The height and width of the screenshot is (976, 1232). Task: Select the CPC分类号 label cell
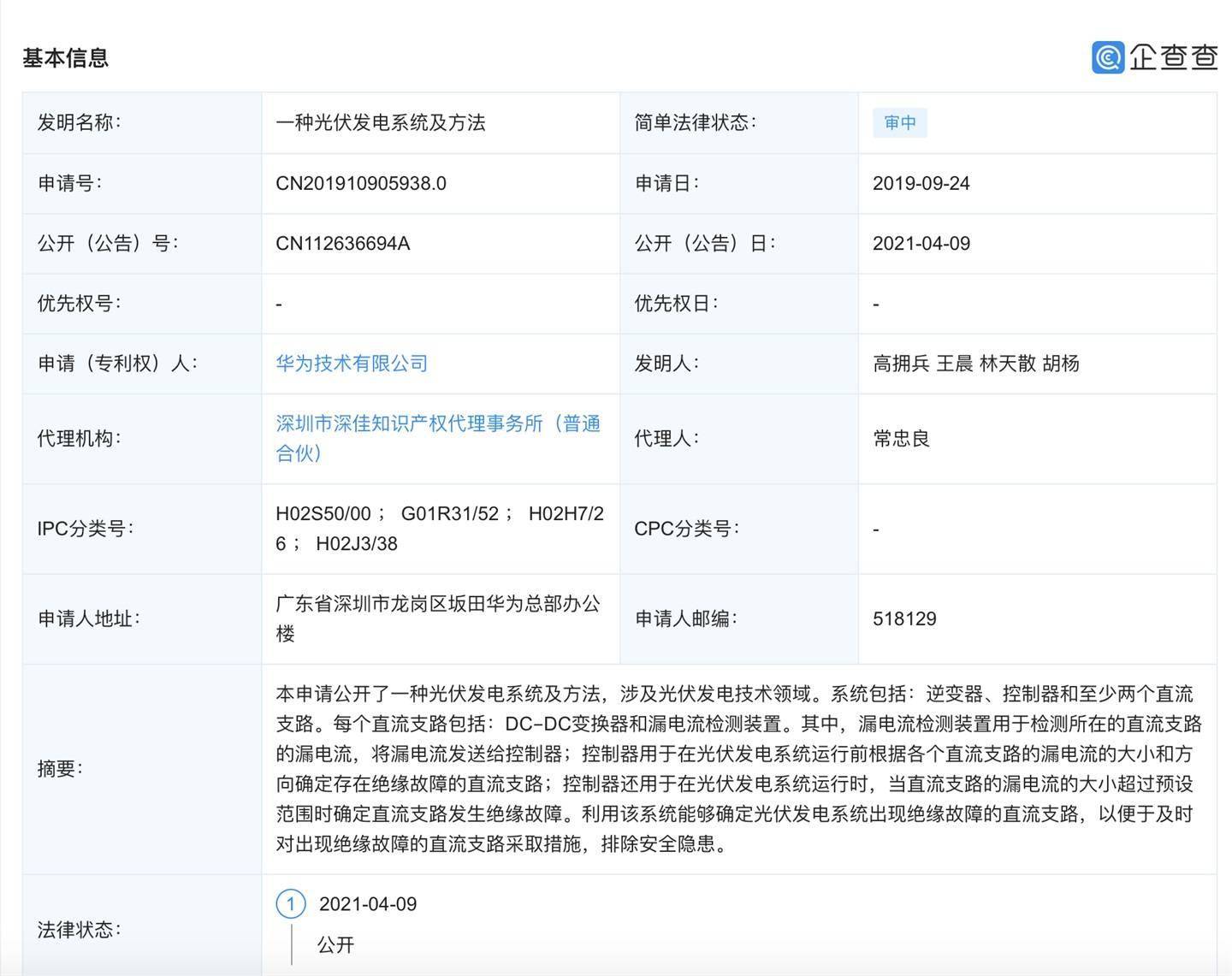pos(739,529)
